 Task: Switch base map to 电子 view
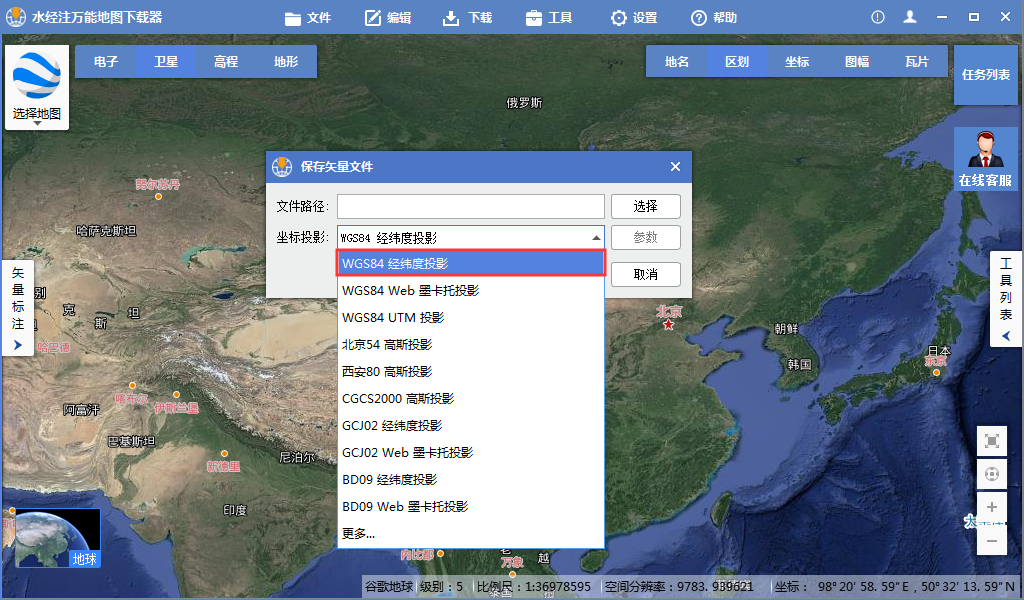107,61
